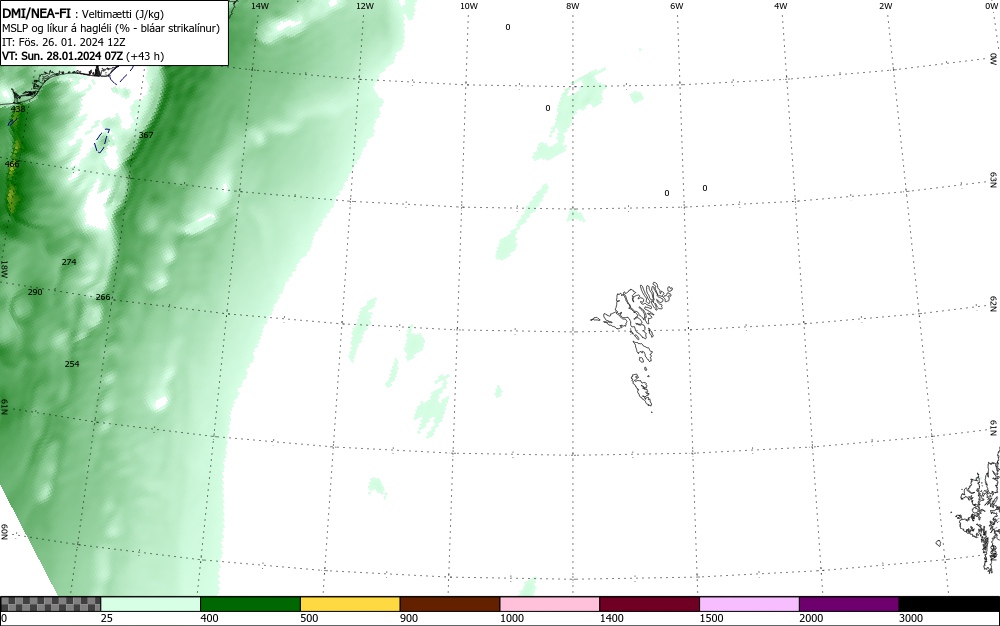Click the "60N" latitude label

[4, 532]
